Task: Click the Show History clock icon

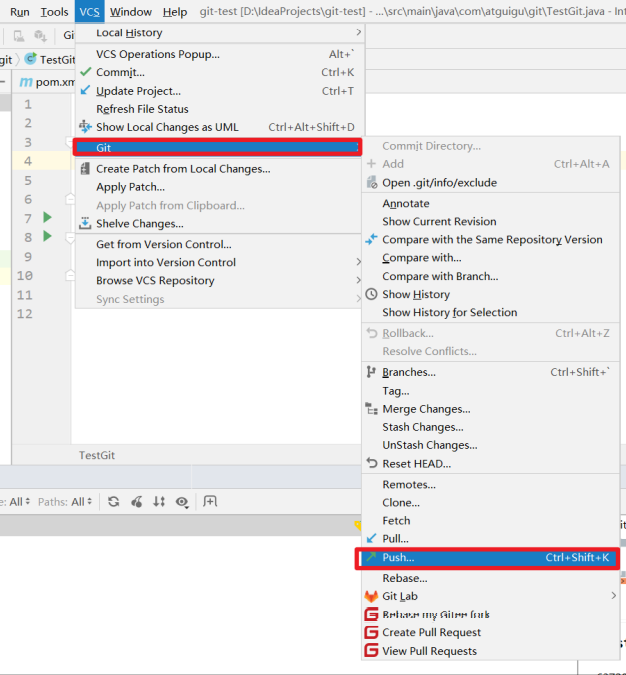Action: point(372,295)
